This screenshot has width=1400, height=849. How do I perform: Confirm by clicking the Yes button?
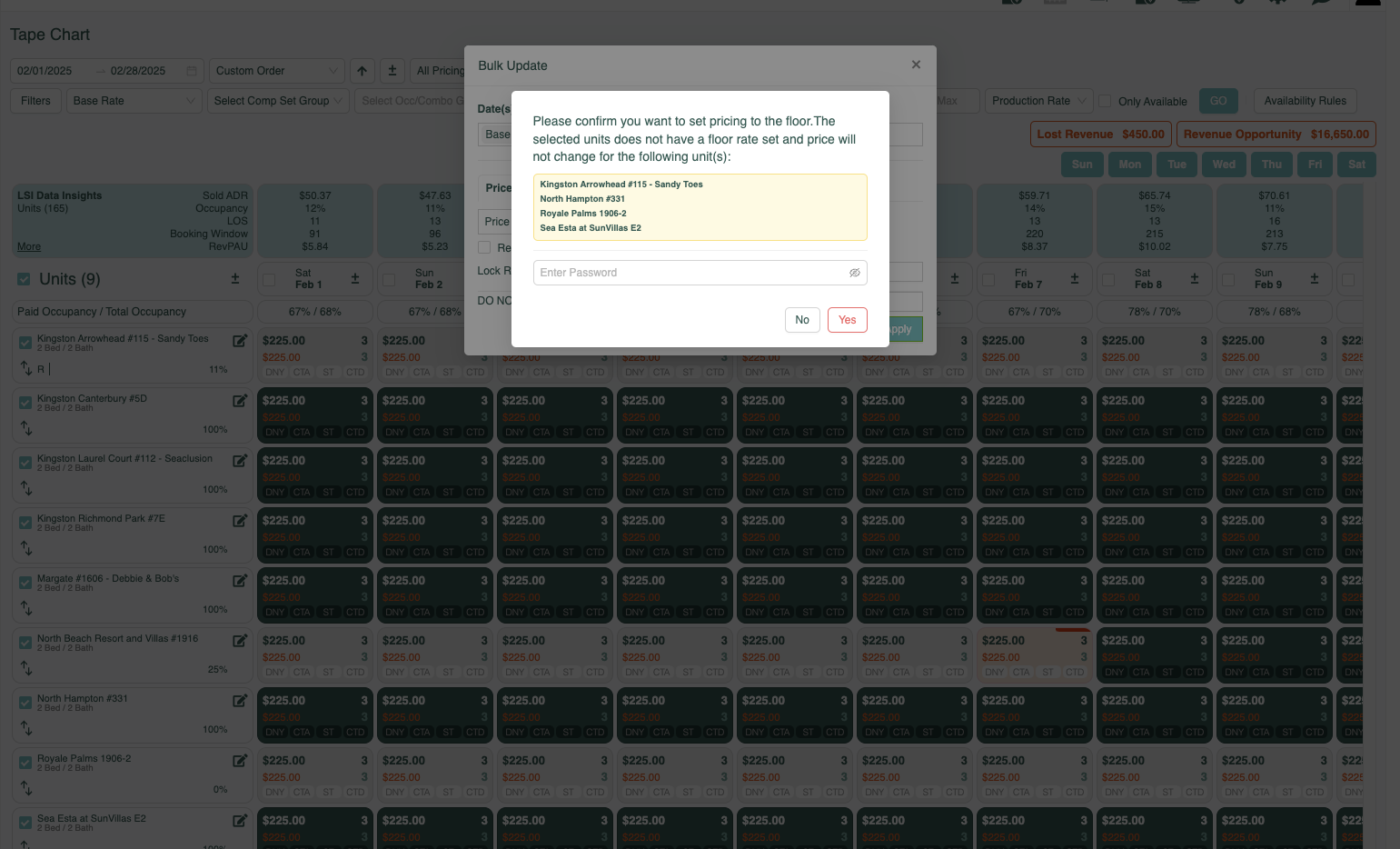[847, 320]
